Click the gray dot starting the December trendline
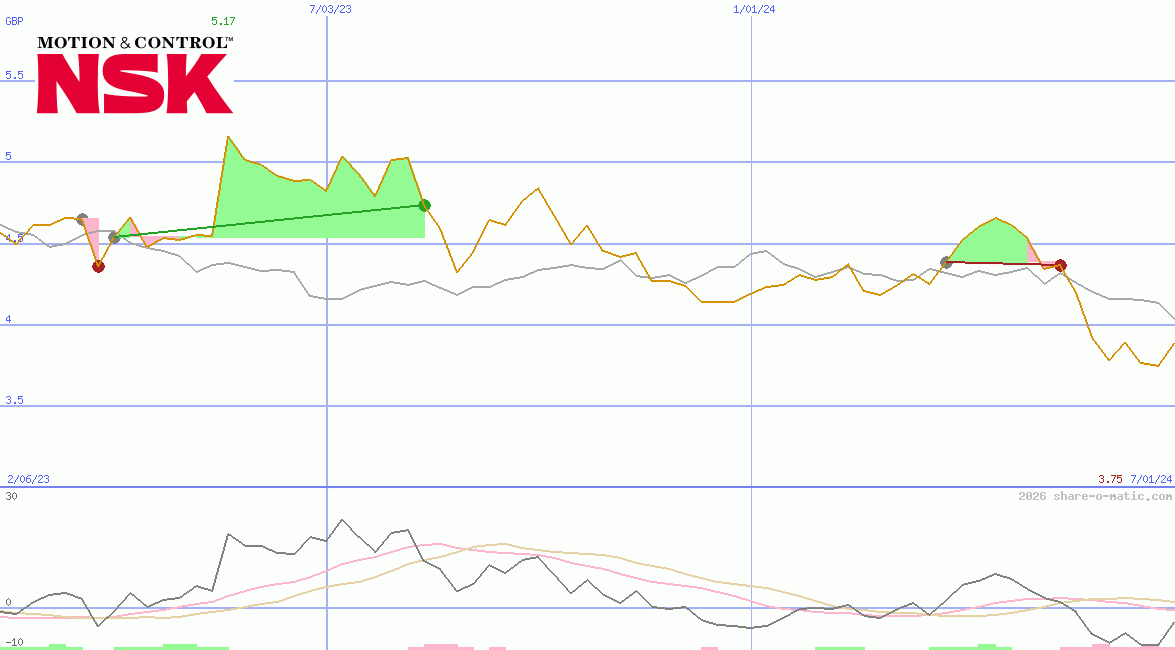1175x650 pixels. tap(944, 260)
